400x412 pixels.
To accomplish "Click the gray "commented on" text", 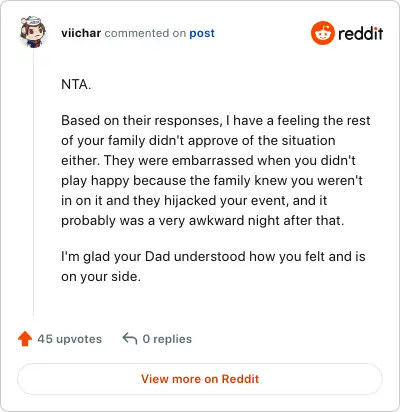I will point(145,33).
